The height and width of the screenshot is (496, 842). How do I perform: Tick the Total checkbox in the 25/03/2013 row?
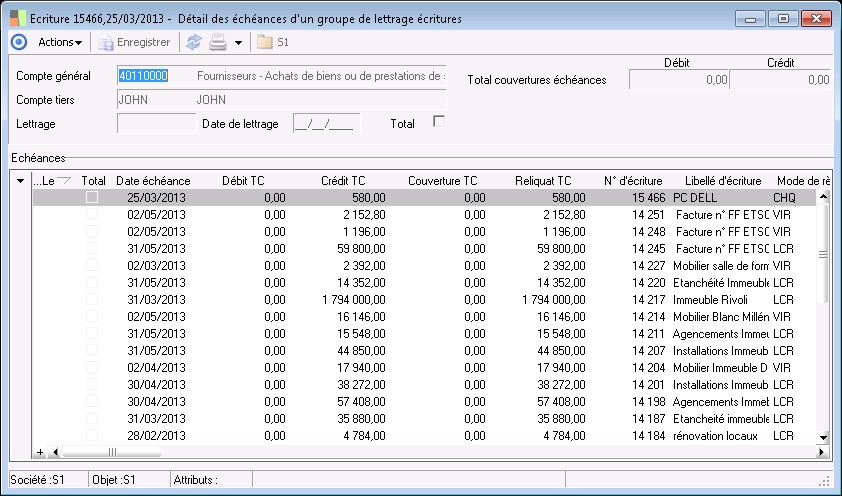92,198
